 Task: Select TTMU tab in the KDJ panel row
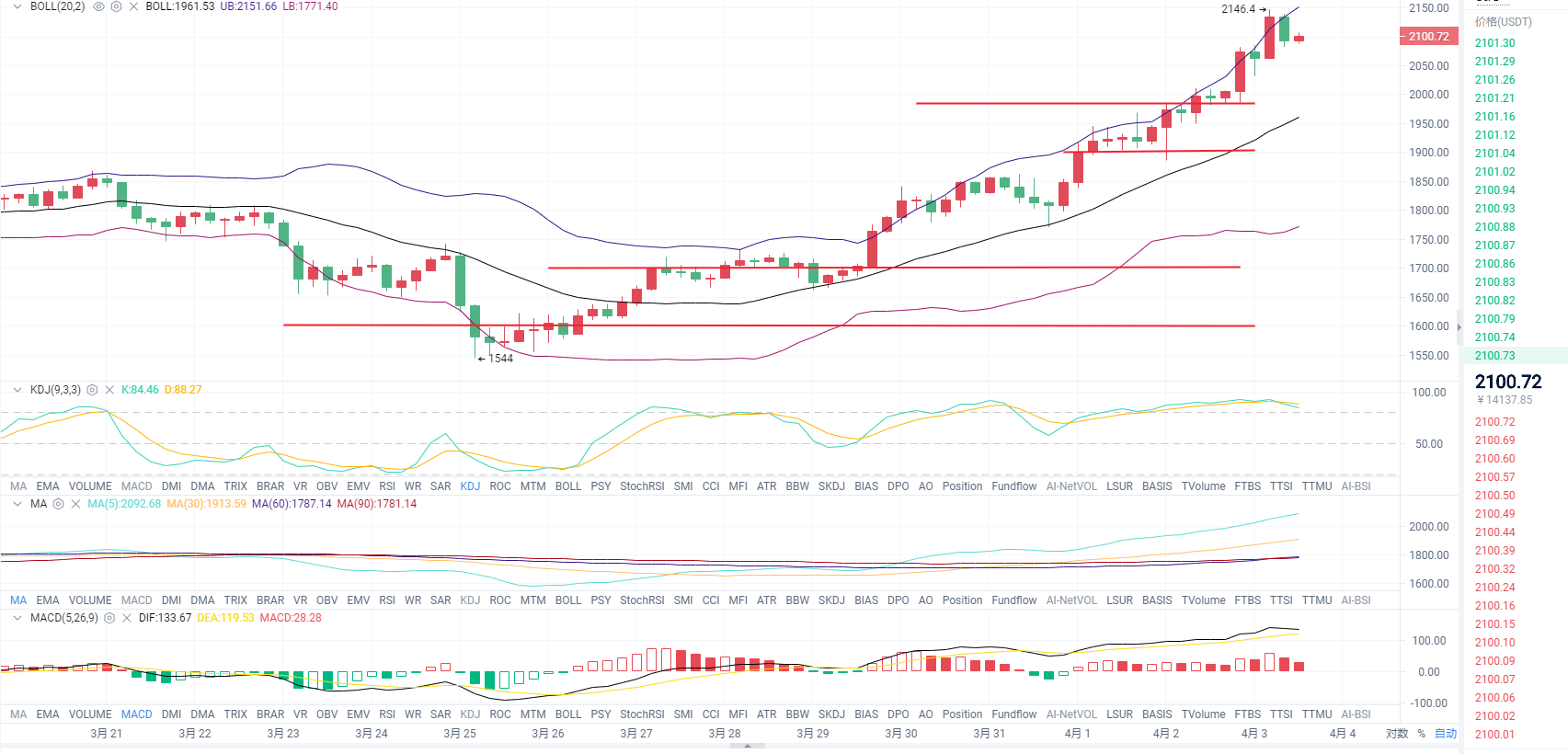tap(1317, 486)
